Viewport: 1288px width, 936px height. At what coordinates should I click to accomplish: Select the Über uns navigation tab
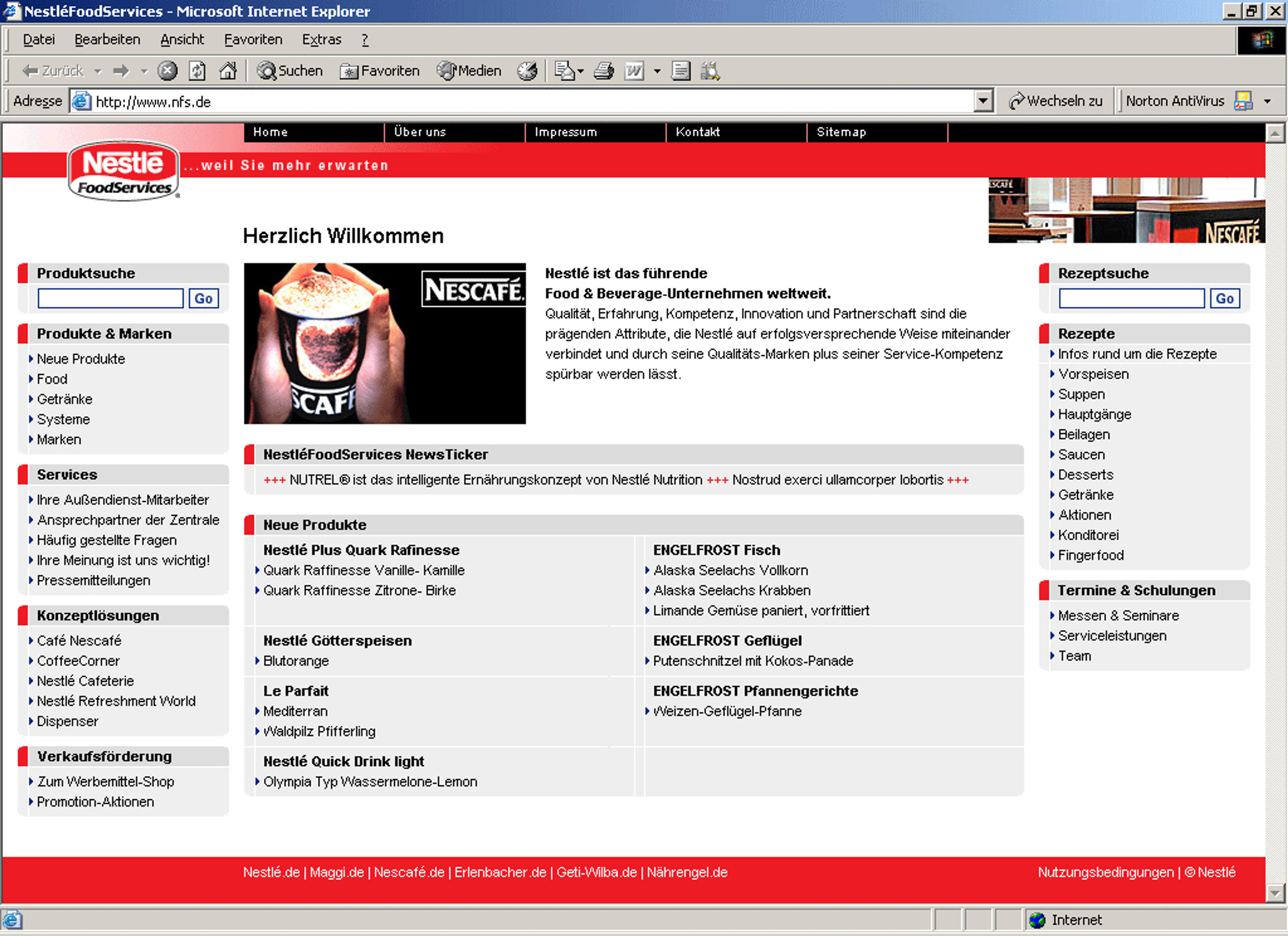pos(454,132)
